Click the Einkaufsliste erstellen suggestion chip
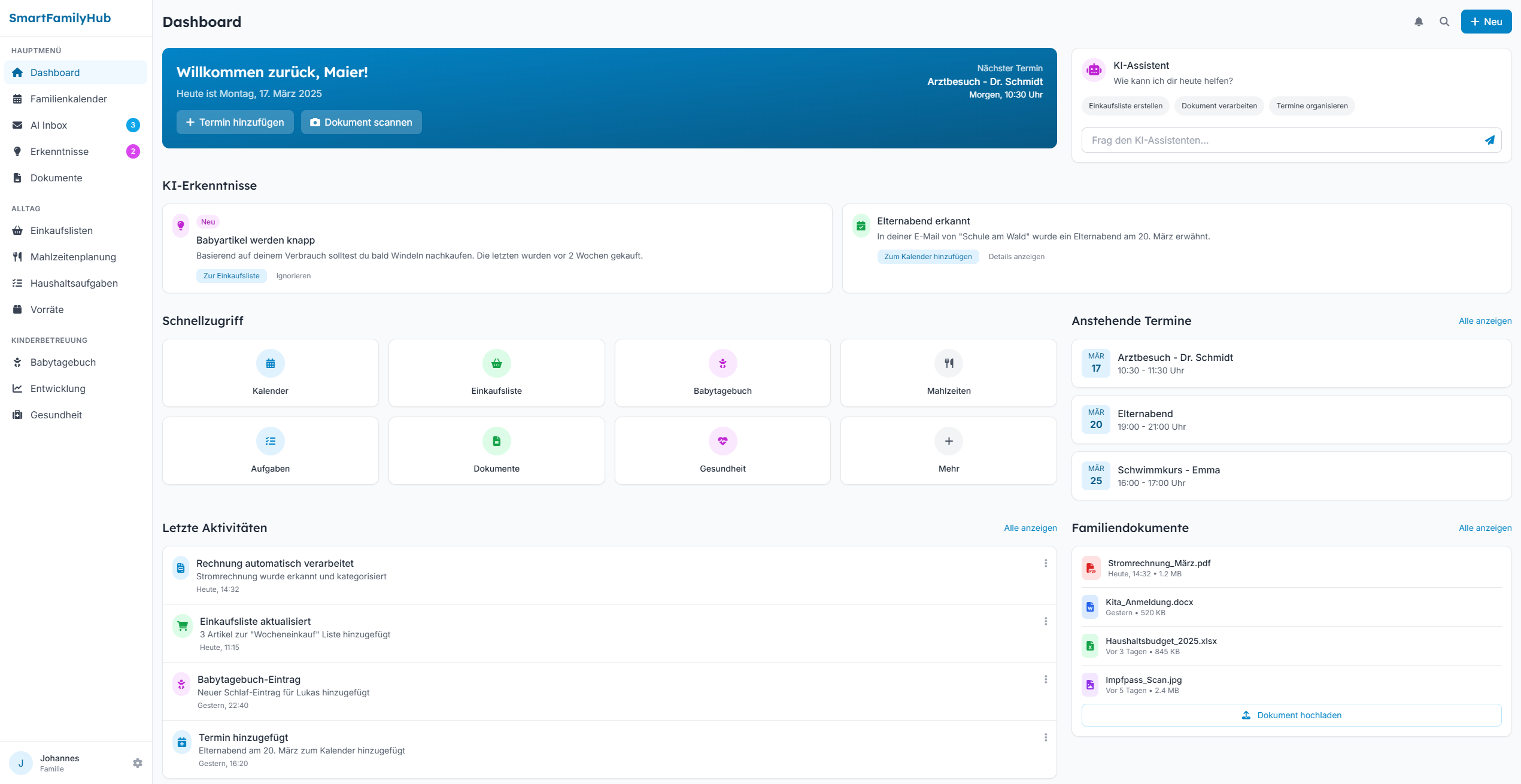 [x=1125, y=106]
